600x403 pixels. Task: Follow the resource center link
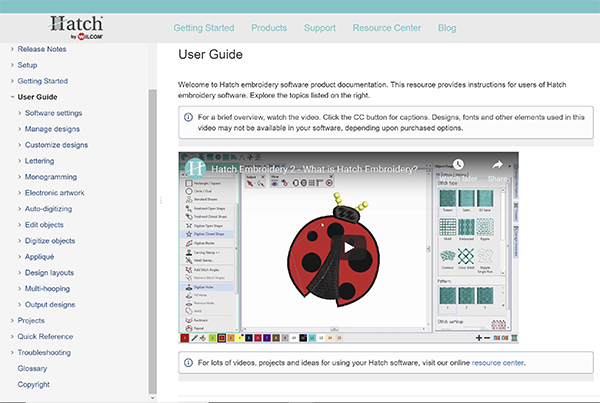(x=498, y=363)
